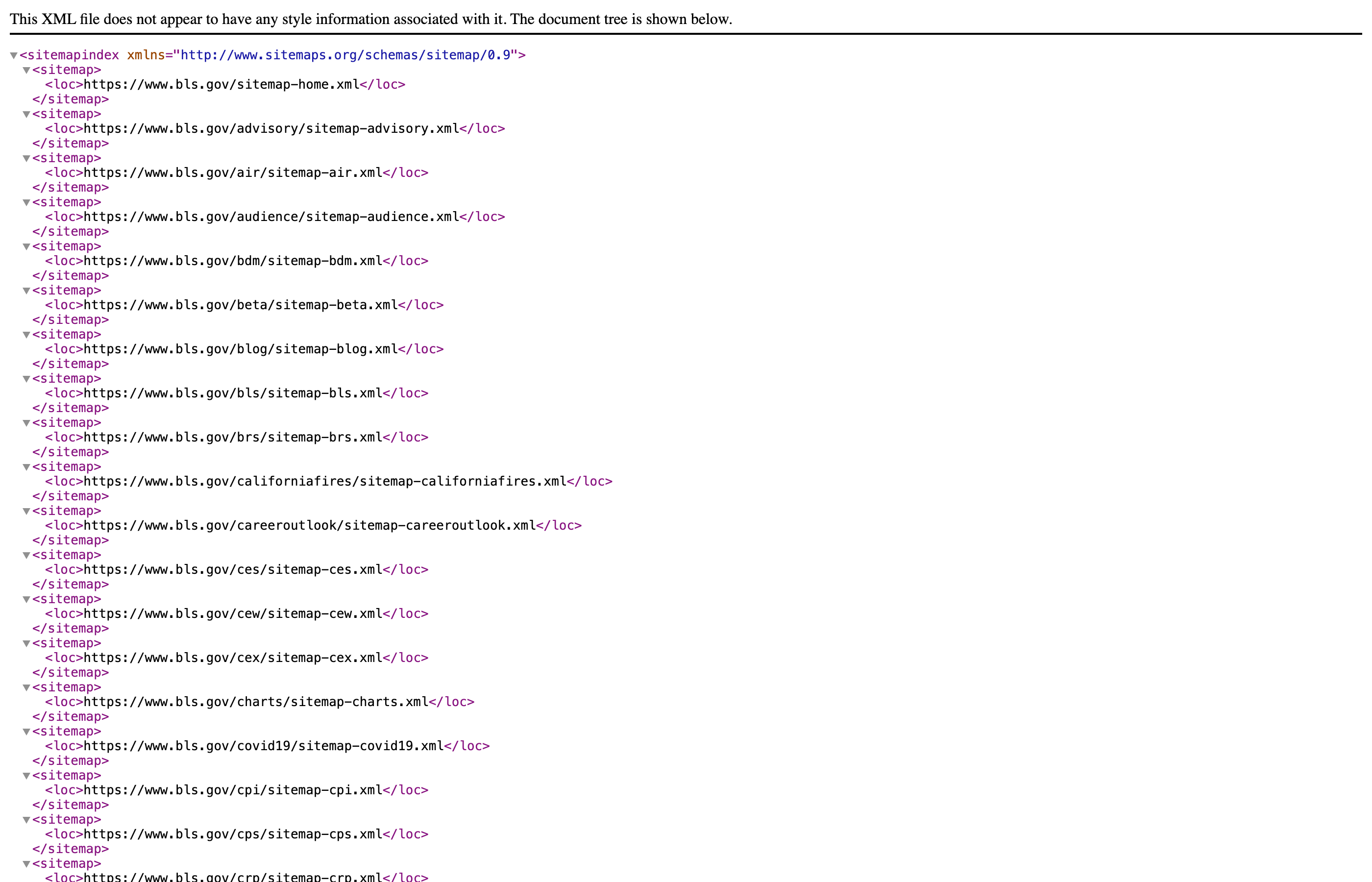Click the cex/sitemap-cex.xml URL text
The height and width of the screenshot is (882, 1372).
coord(233,658)
